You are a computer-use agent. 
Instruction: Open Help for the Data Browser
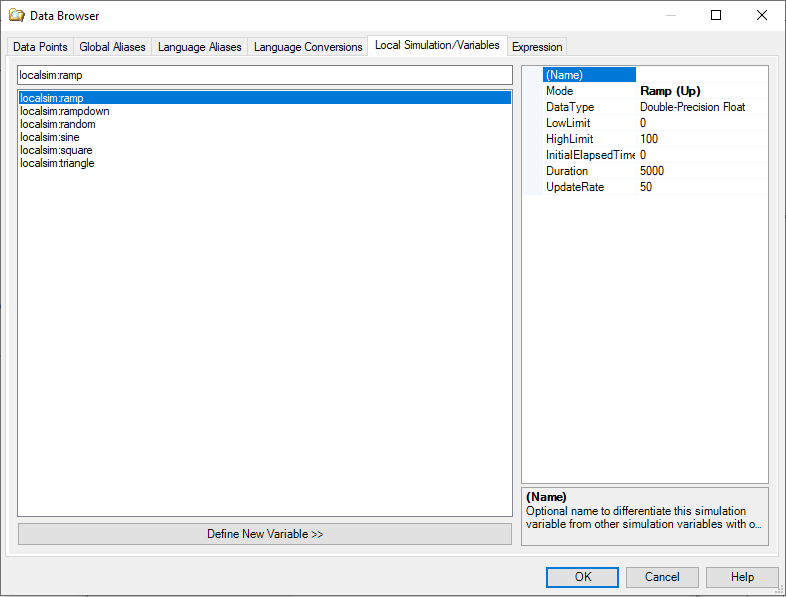tap(742, 577)
